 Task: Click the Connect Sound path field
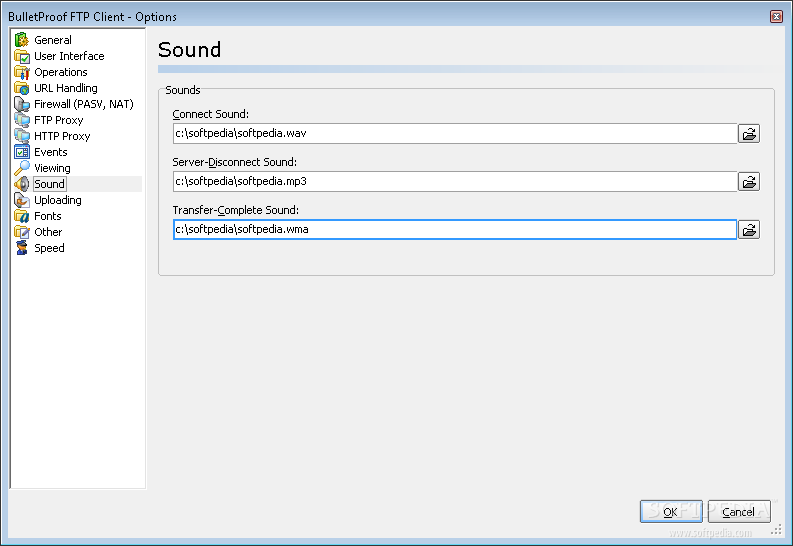coord(455,133)
